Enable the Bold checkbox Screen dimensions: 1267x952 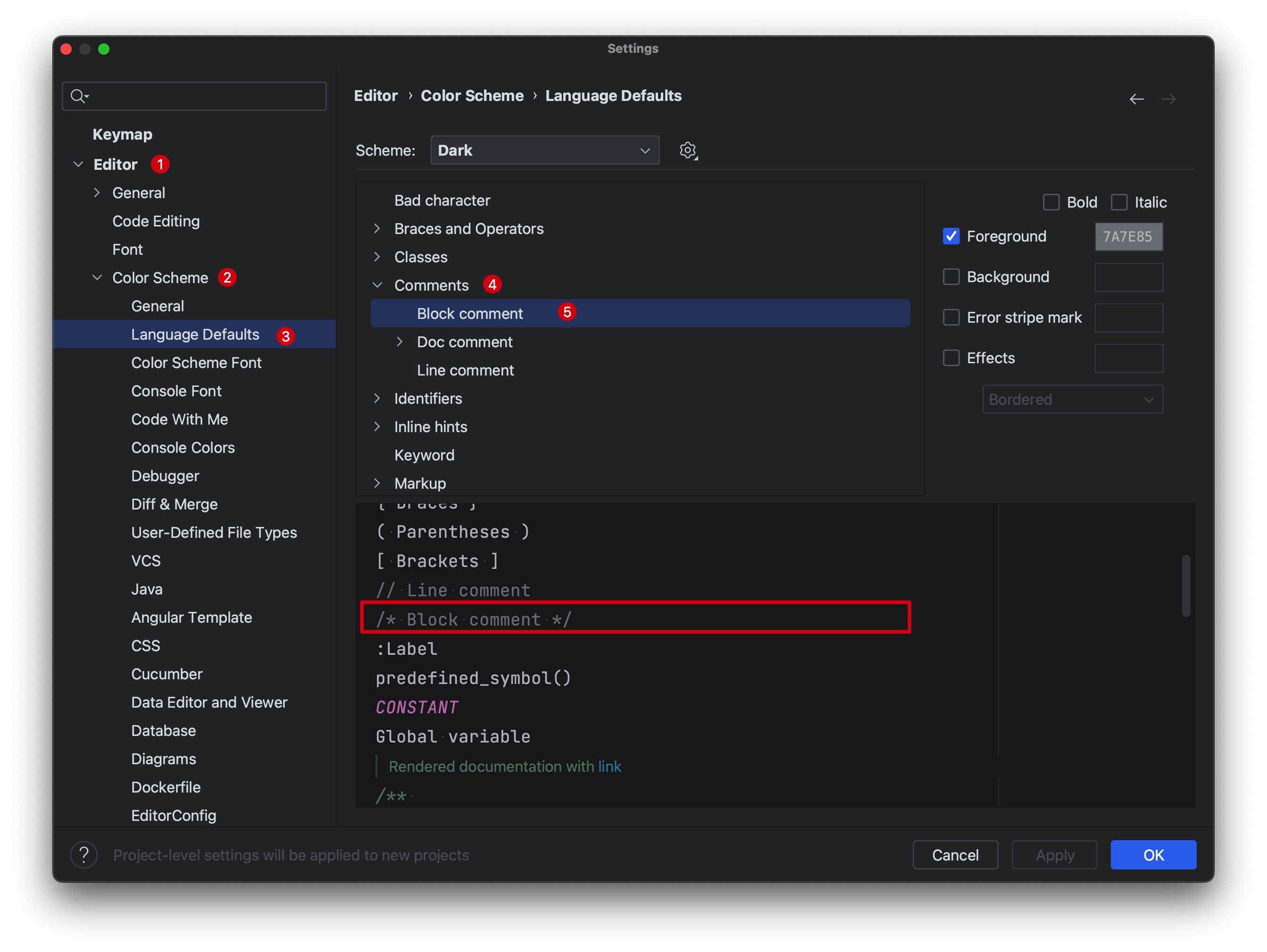point(1051,202)
